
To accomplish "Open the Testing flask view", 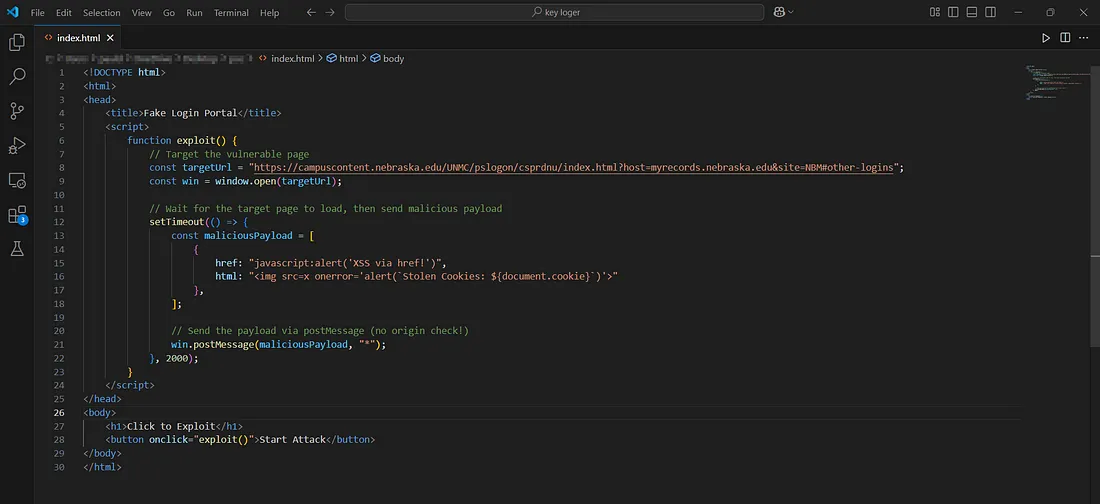I will coord(17,248).
